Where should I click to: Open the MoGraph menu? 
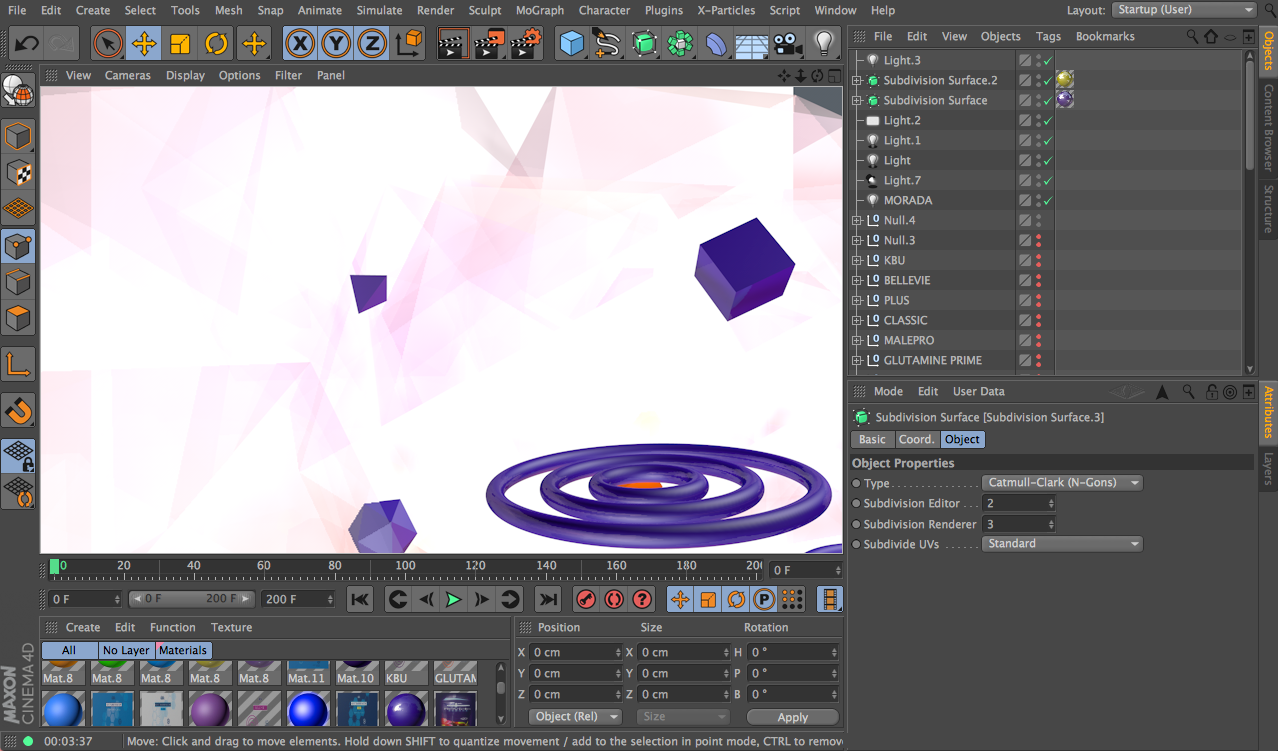(540, 10)
